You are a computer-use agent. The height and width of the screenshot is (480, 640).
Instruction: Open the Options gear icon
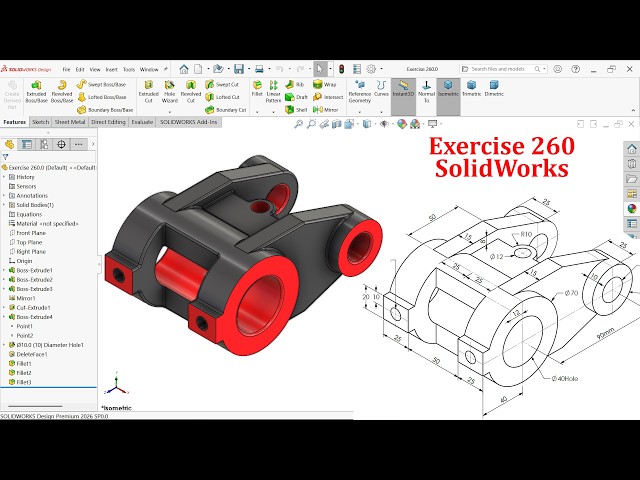(x=371, y=69)
